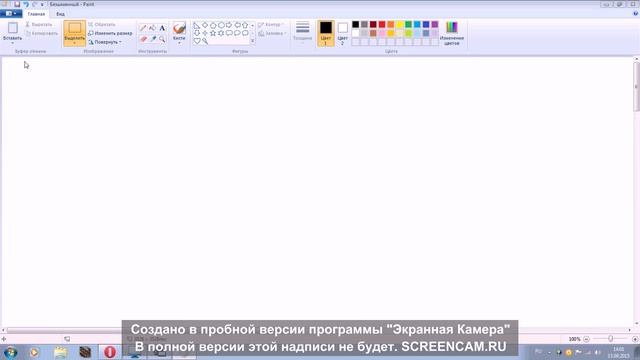Open Customize Quick Access Toolbar arrow
640x360 pixels.
(42, 4)
